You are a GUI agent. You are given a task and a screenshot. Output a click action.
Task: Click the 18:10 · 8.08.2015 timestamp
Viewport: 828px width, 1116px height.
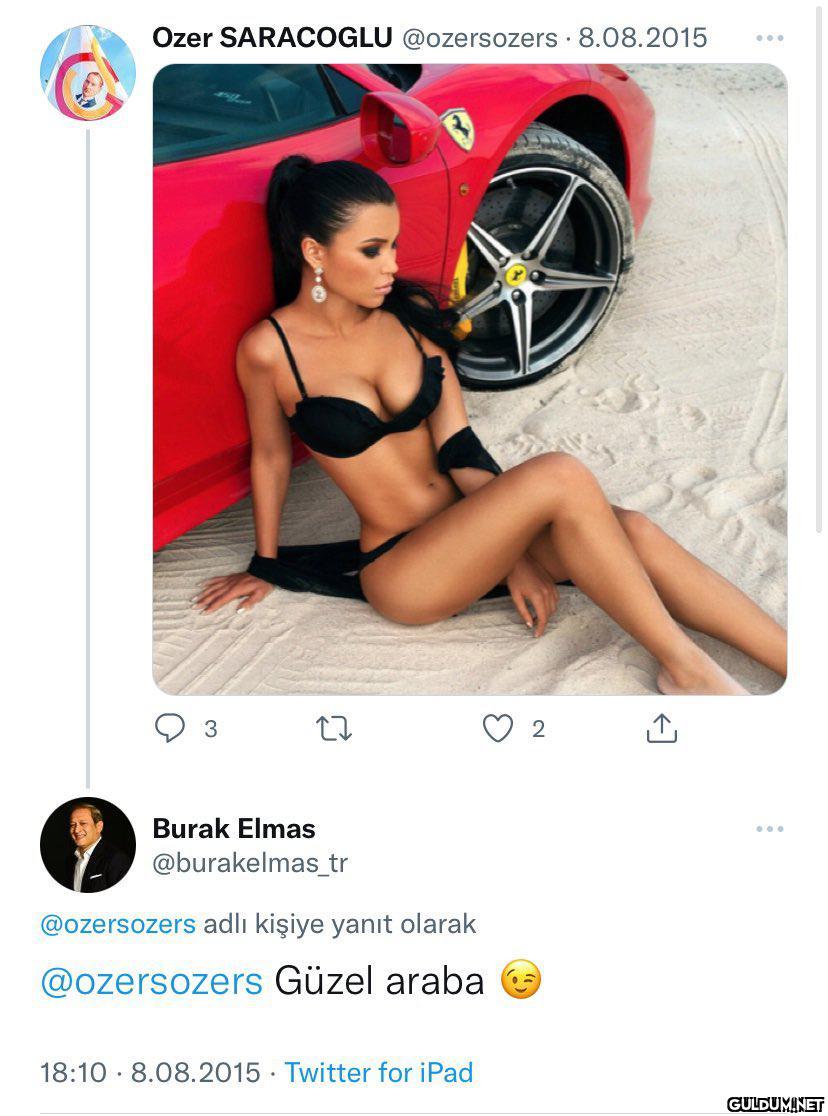pyautogui.click(x=150, y=1072)
